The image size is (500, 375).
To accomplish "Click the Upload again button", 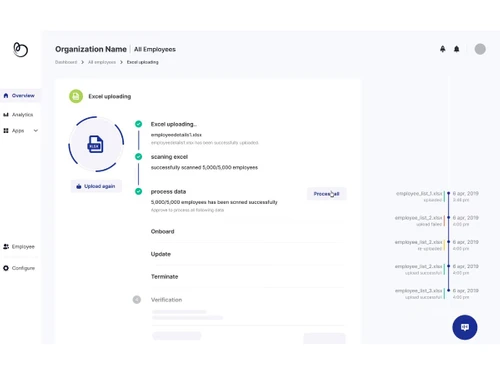I will (96, 186).
